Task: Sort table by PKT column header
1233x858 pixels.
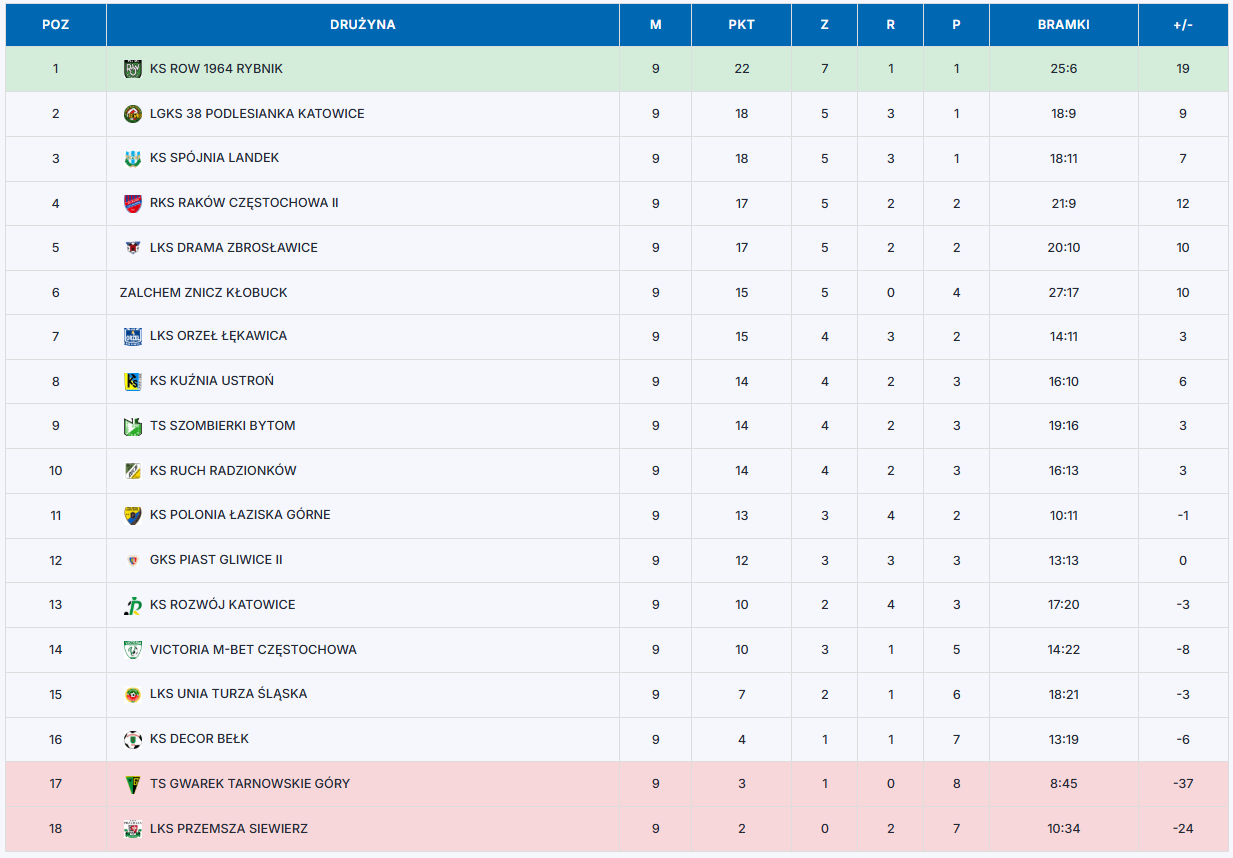Action: (x=741, y=25)
